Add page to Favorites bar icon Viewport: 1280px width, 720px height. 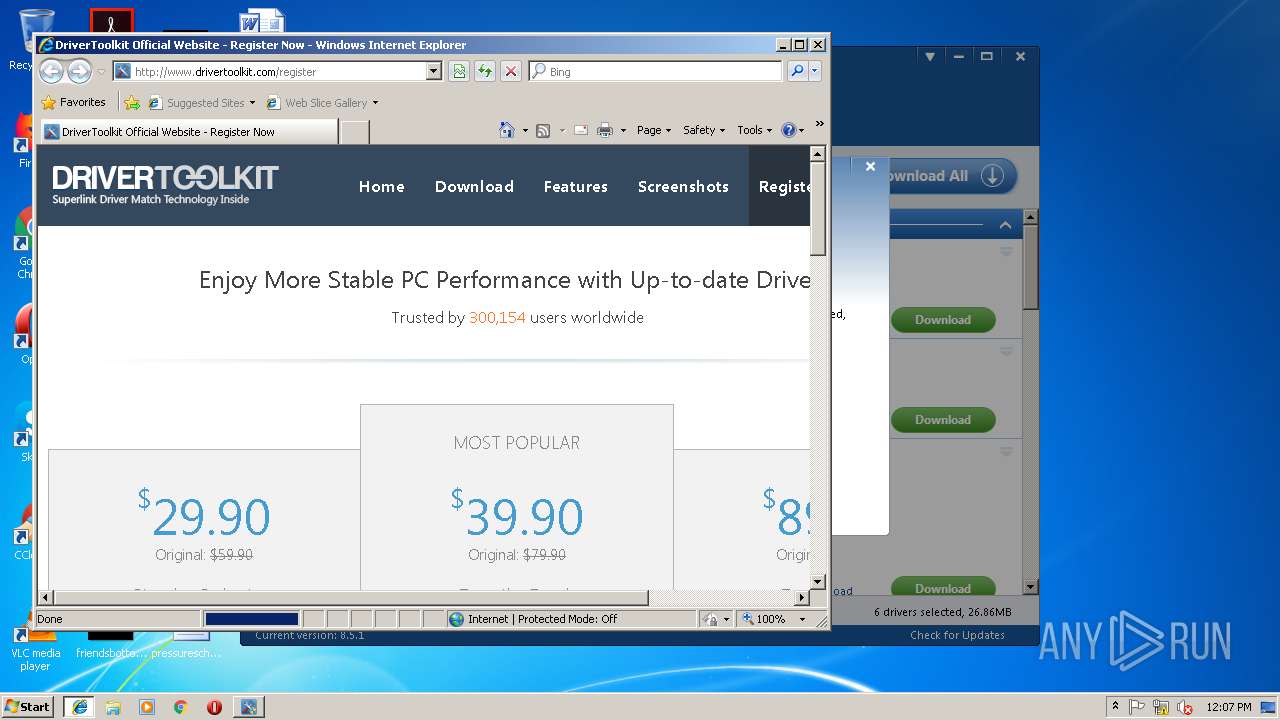pos(132,102)
